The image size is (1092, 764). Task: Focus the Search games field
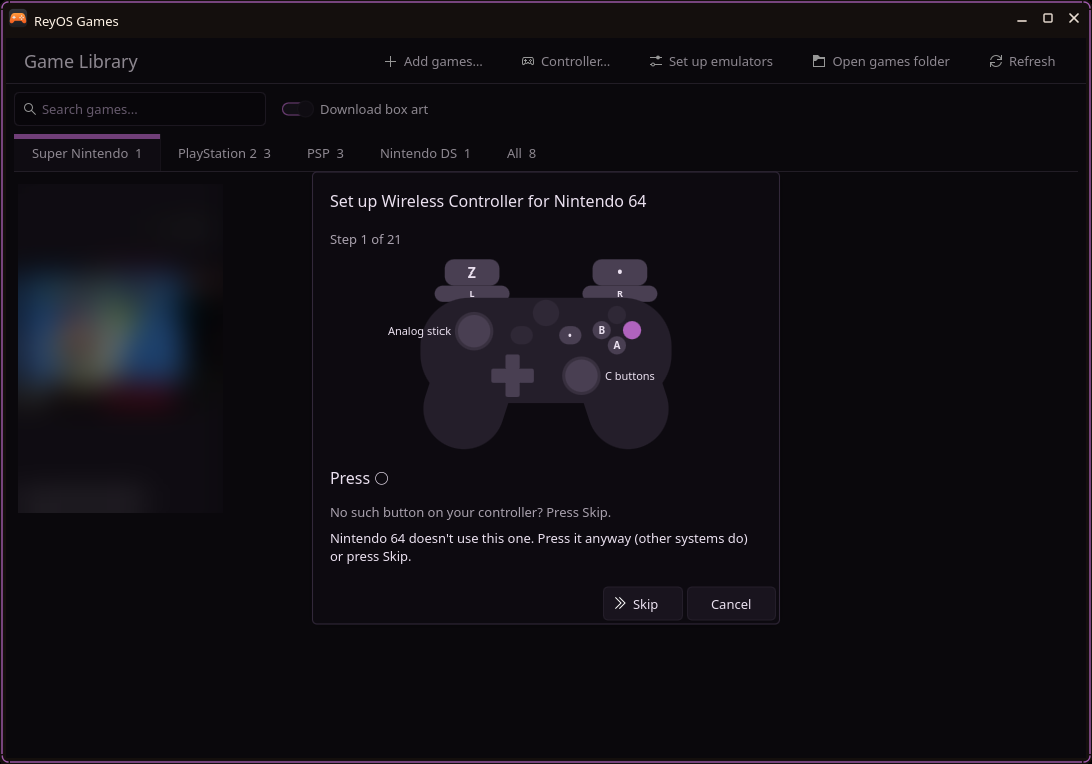point(140,109)
